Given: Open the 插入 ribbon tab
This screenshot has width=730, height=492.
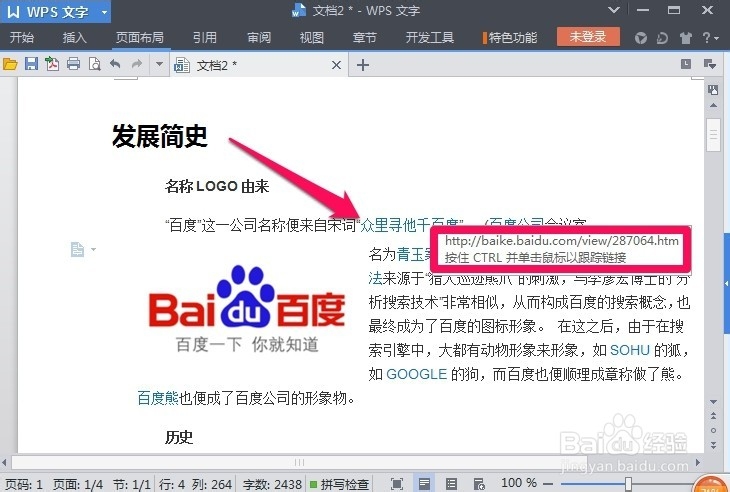Looking at the screenshot, I should point(74,37).
